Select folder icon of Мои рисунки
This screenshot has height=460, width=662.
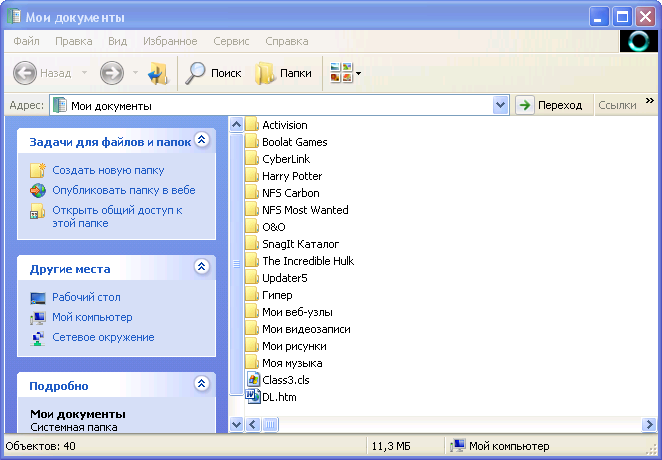(252, 346)
